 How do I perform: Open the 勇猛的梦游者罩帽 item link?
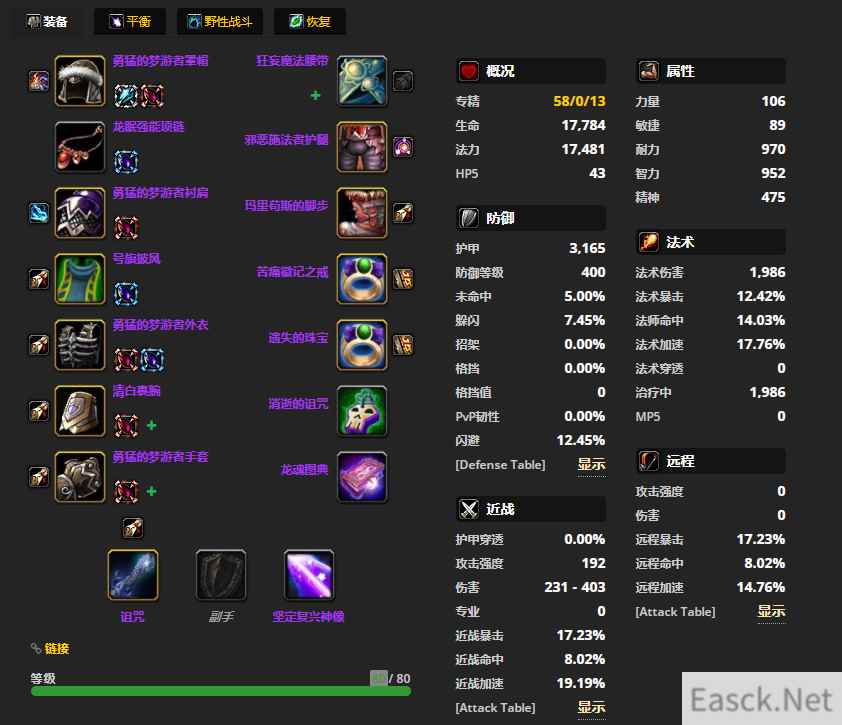160,61
